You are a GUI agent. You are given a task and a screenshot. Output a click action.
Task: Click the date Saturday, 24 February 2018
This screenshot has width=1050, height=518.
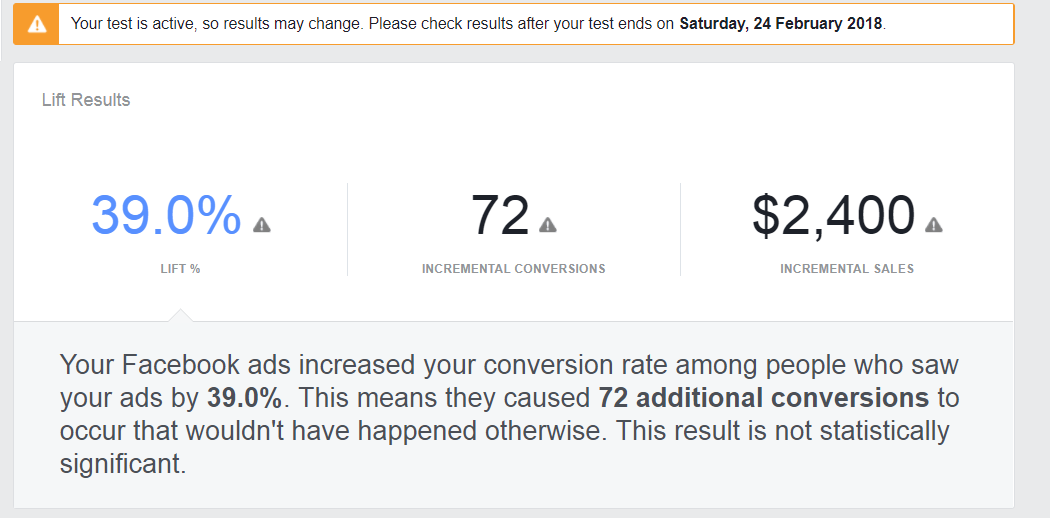(x=780, y=24)
